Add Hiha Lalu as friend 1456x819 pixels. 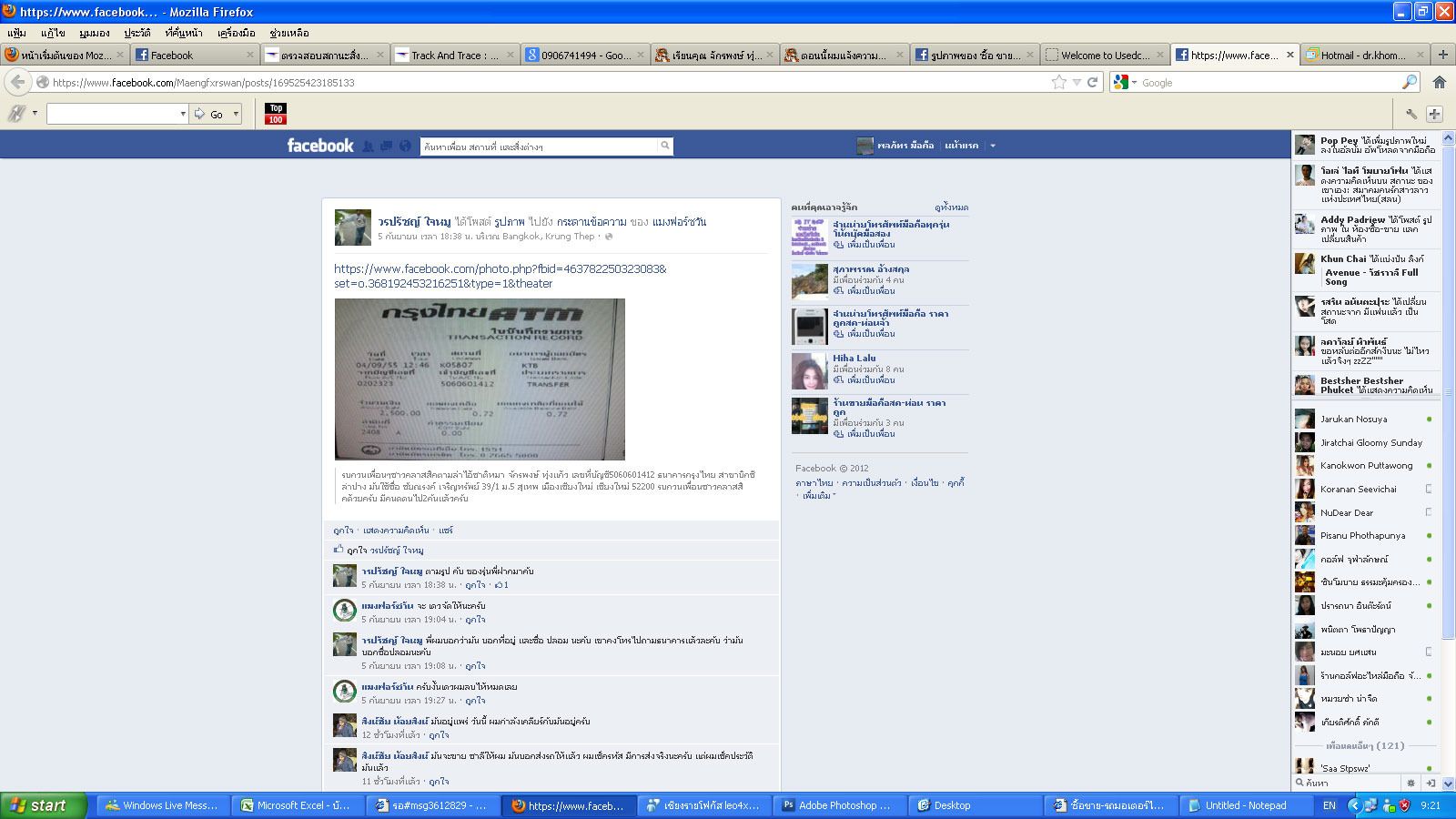point(864,380)
